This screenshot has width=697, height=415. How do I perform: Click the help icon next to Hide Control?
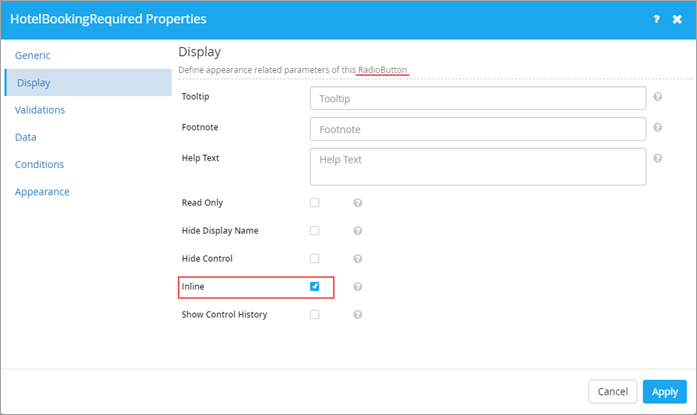tap(357, 259)
